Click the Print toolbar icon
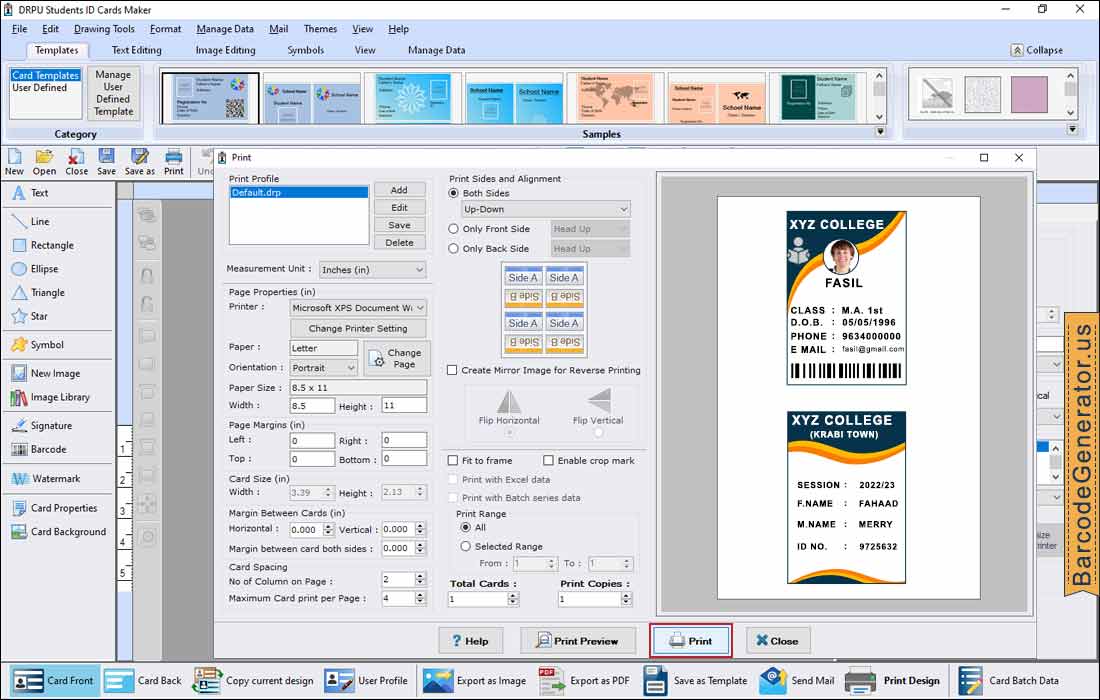The width and height of the screenshot is (1100, 700). point(173,162)
